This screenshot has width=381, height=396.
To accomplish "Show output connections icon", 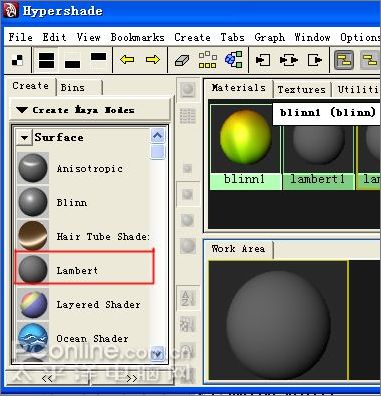I will tap(315, 60).
